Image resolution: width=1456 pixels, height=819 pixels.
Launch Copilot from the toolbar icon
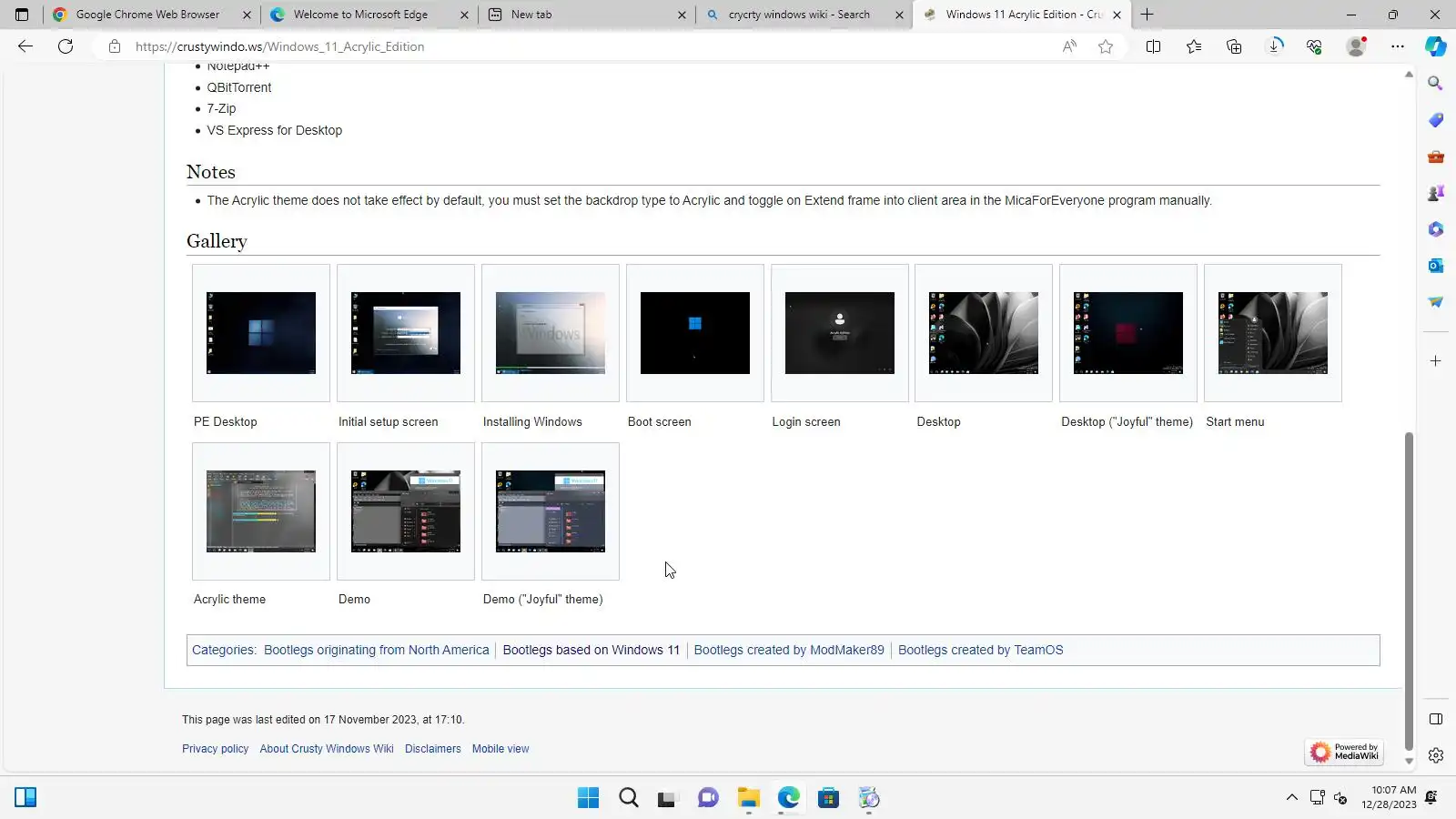pyautogui.click(x=1436, y=46)
